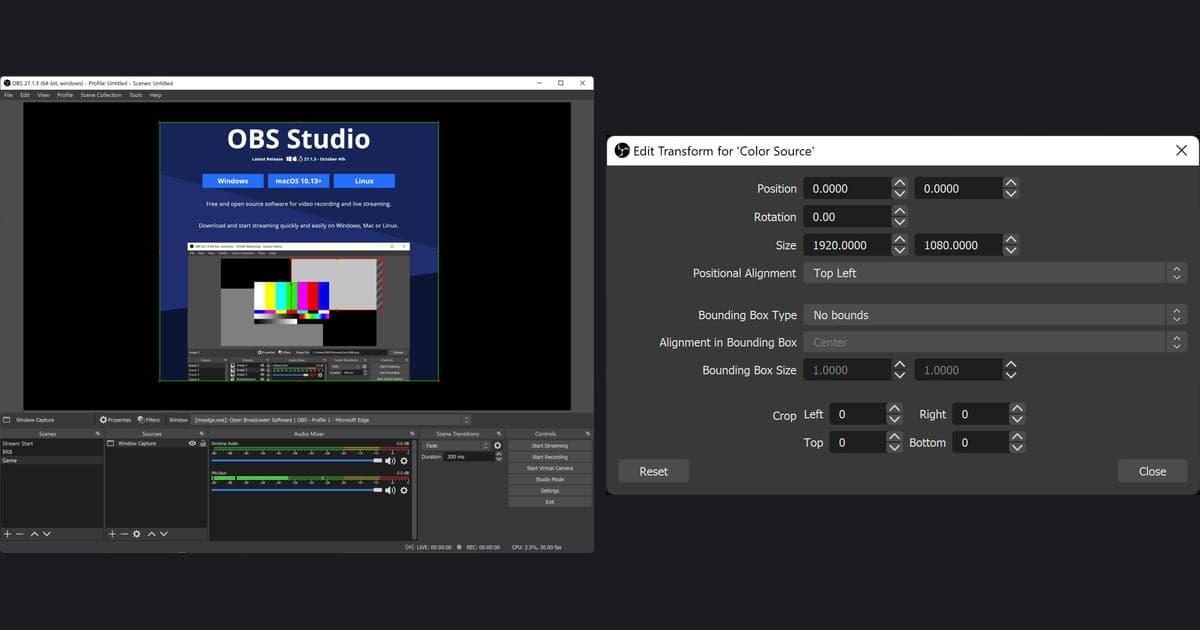
Task: Enable Studio Mode in Controls
Action: point(550,479)
